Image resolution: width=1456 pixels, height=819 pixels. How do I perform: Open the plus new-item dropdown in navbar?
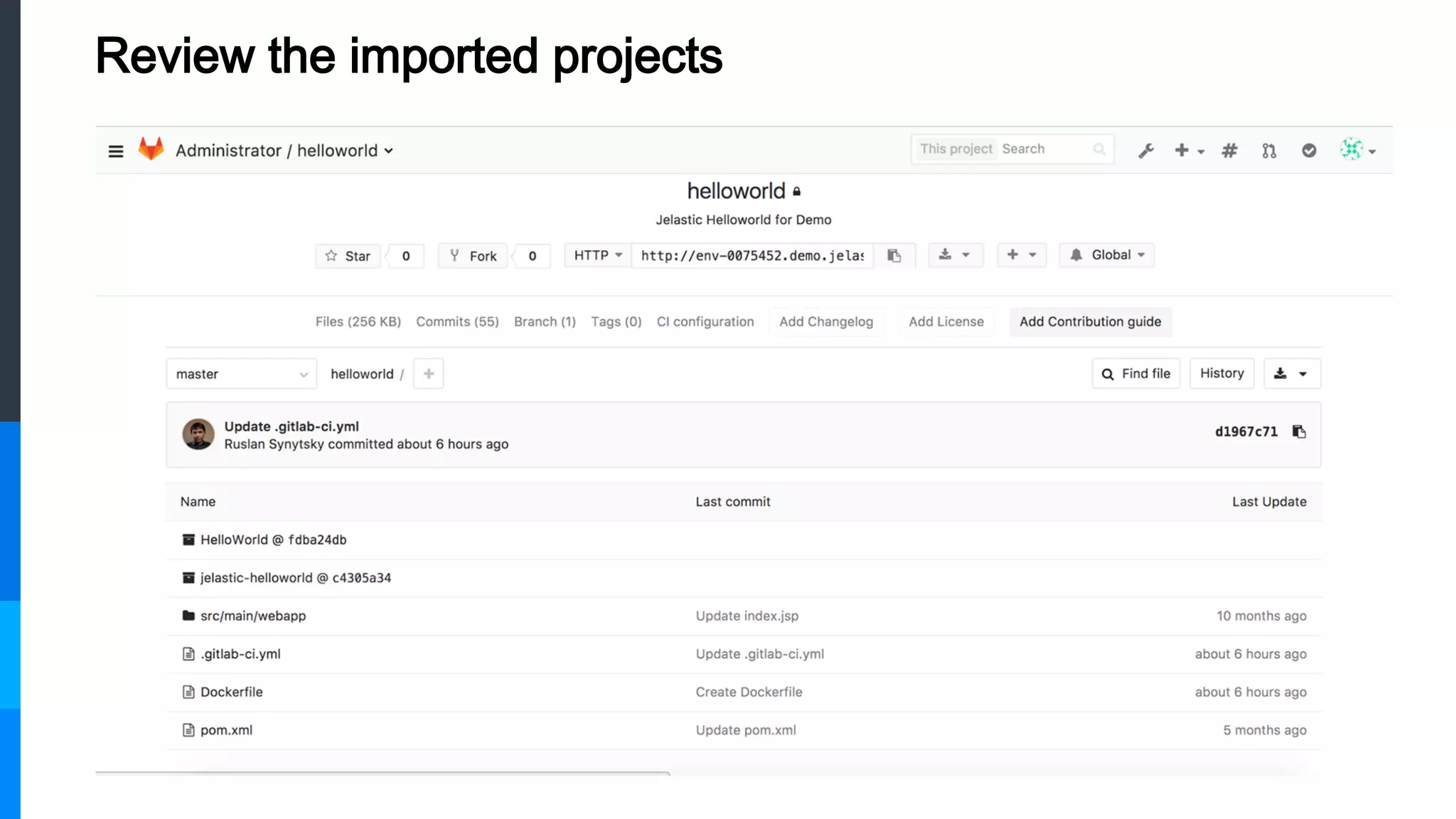[x=1189, y=150]
